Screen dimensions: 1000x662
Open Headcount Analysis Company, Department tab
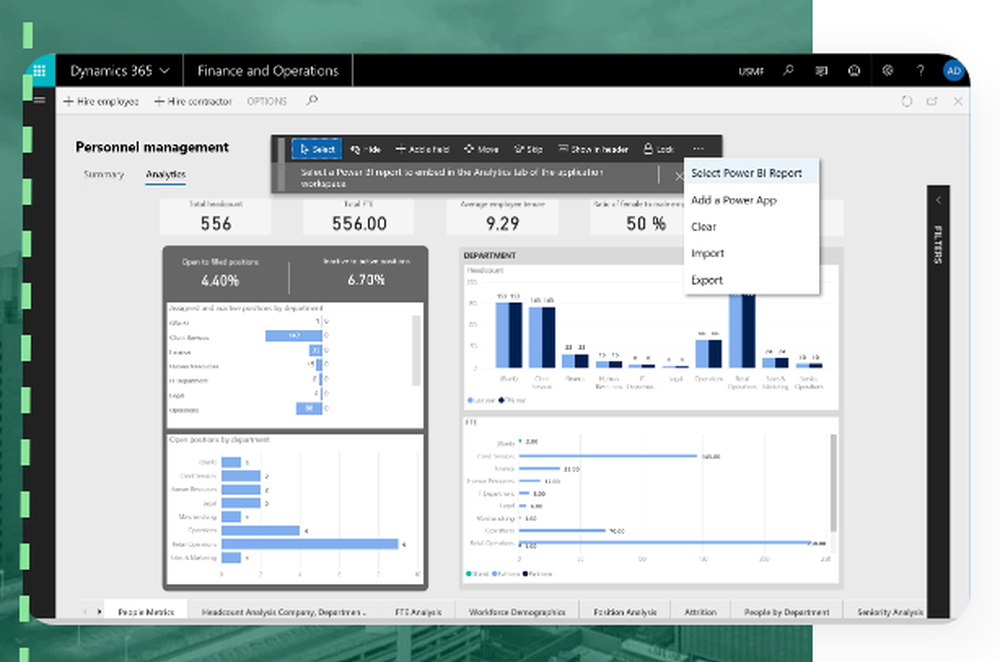(284, 612)
